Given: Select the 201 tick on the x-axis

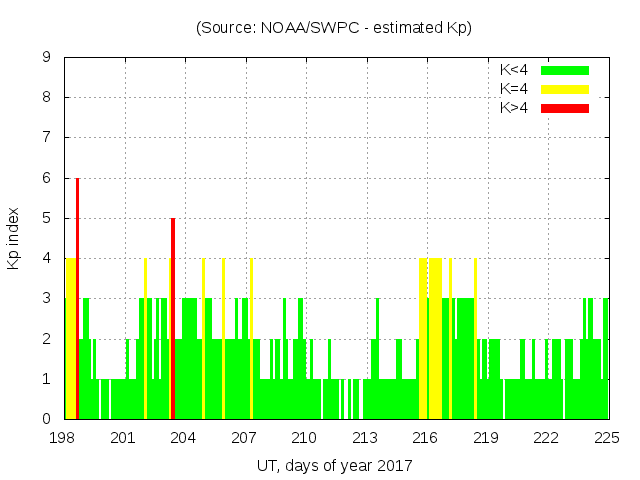Looking at the screenshot, I should click(x=124, y=438).
